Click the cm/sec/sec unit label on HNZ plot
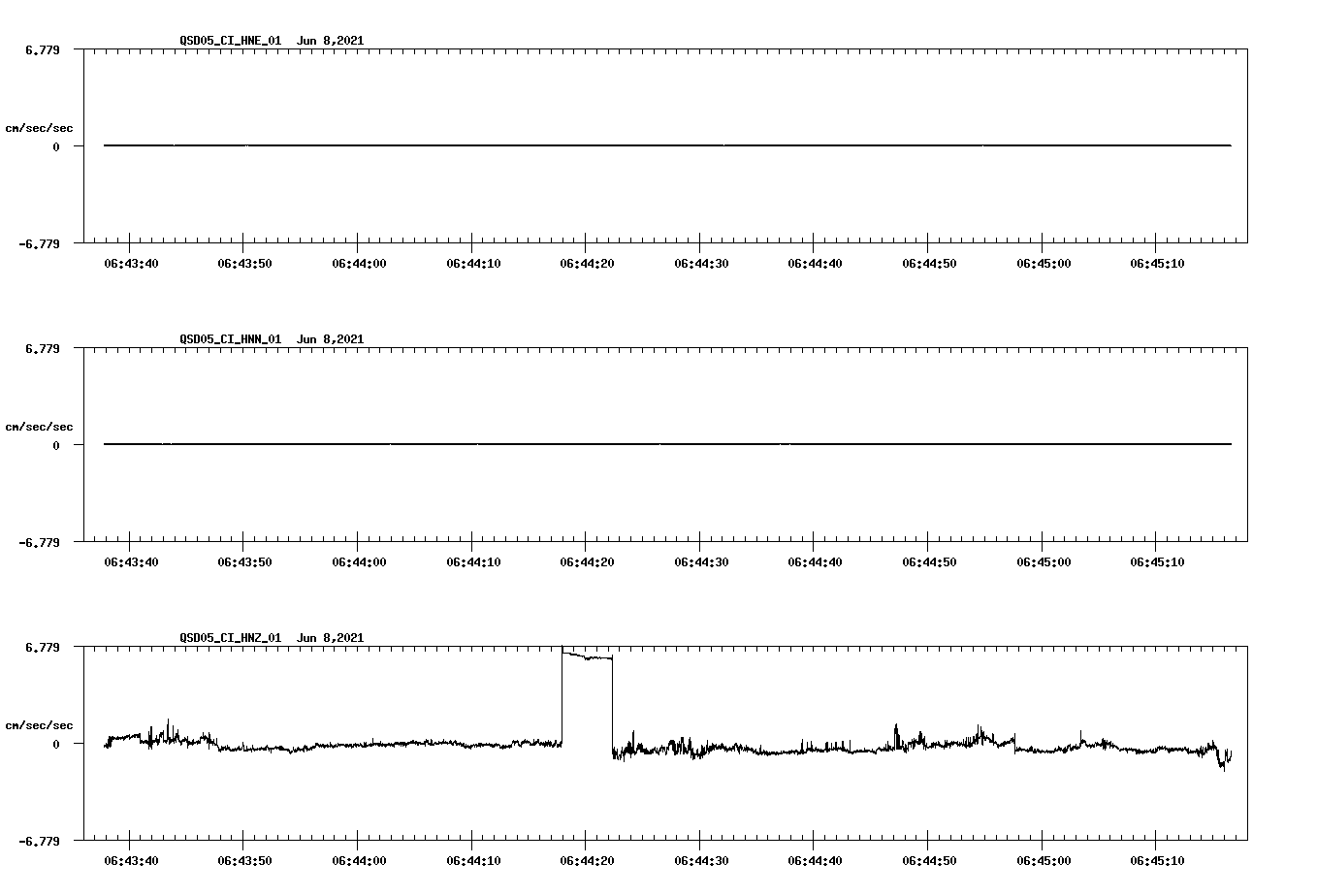This screenshot has height=896, width=1317. [40, 725]
